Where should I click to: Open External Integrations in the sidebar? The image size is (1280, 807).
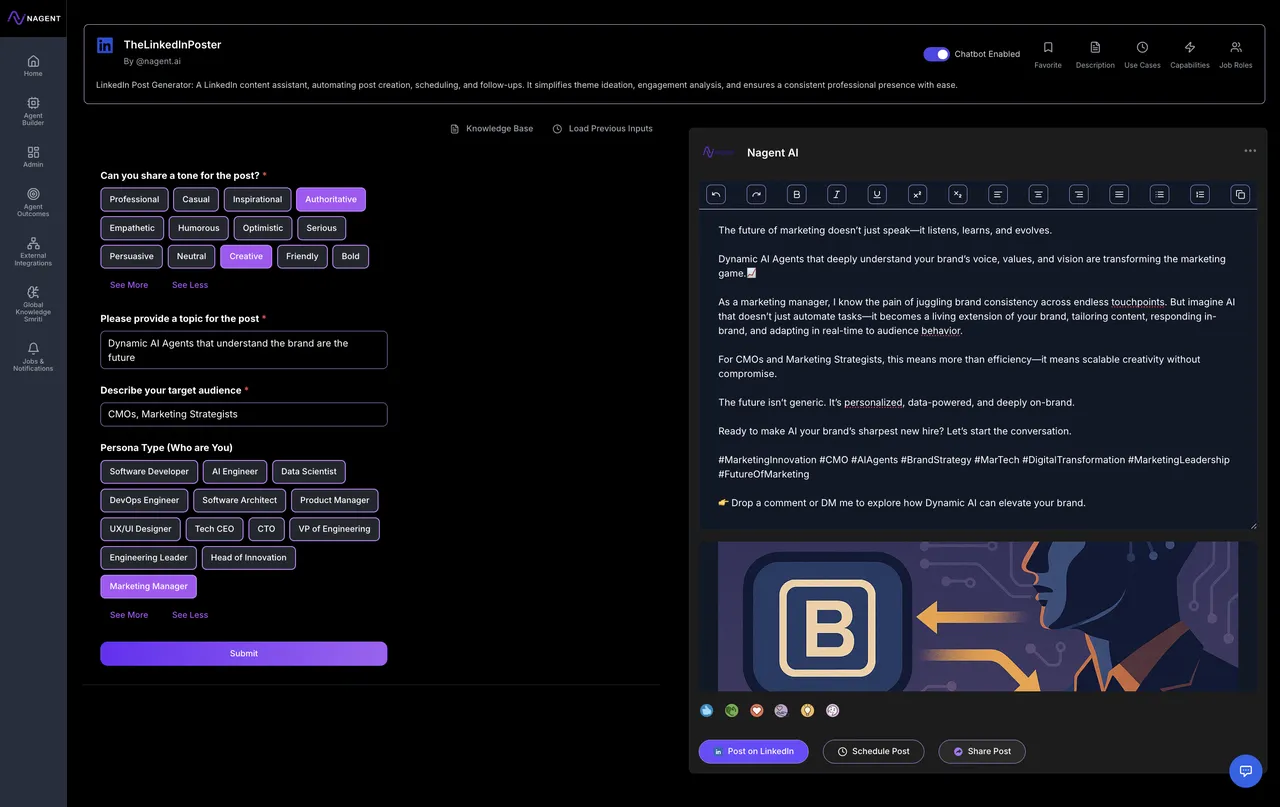33,251
